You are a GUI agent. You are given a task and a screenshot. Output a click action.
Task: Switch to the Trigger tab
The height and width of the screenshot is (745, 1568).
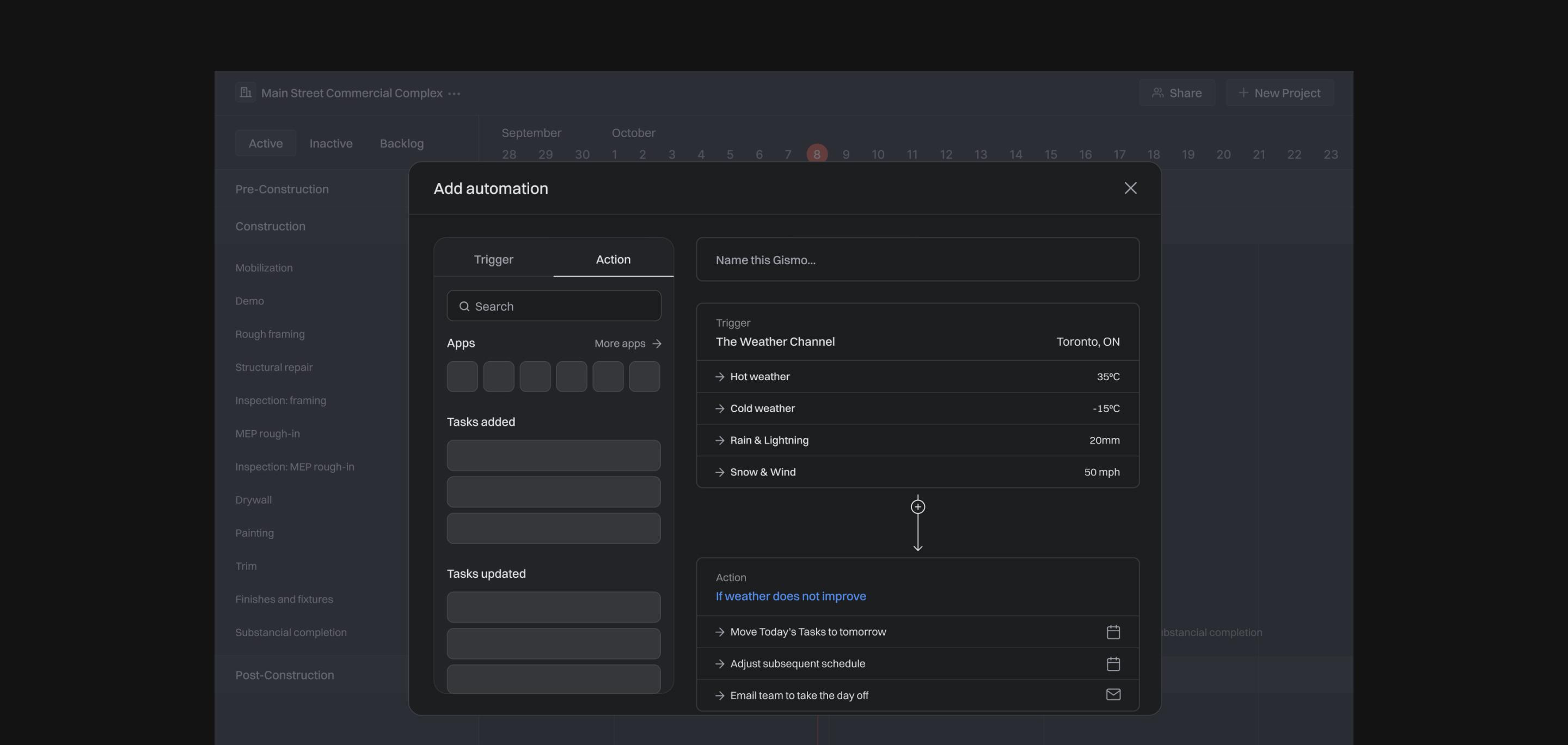493,259
